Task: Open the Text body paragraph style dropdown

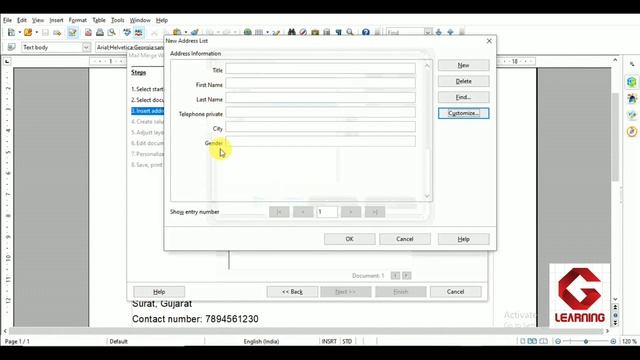Action: point(86,47)
